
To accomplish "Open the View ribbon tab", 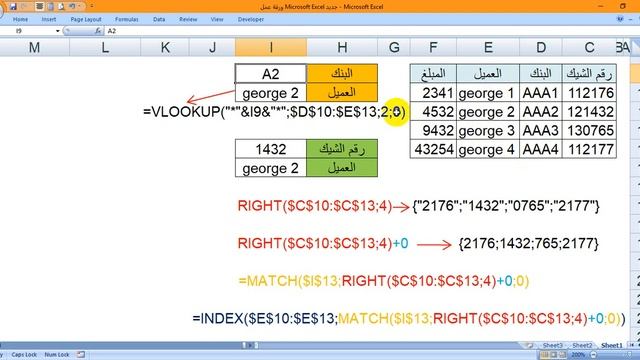I will [x=217, y=19].
